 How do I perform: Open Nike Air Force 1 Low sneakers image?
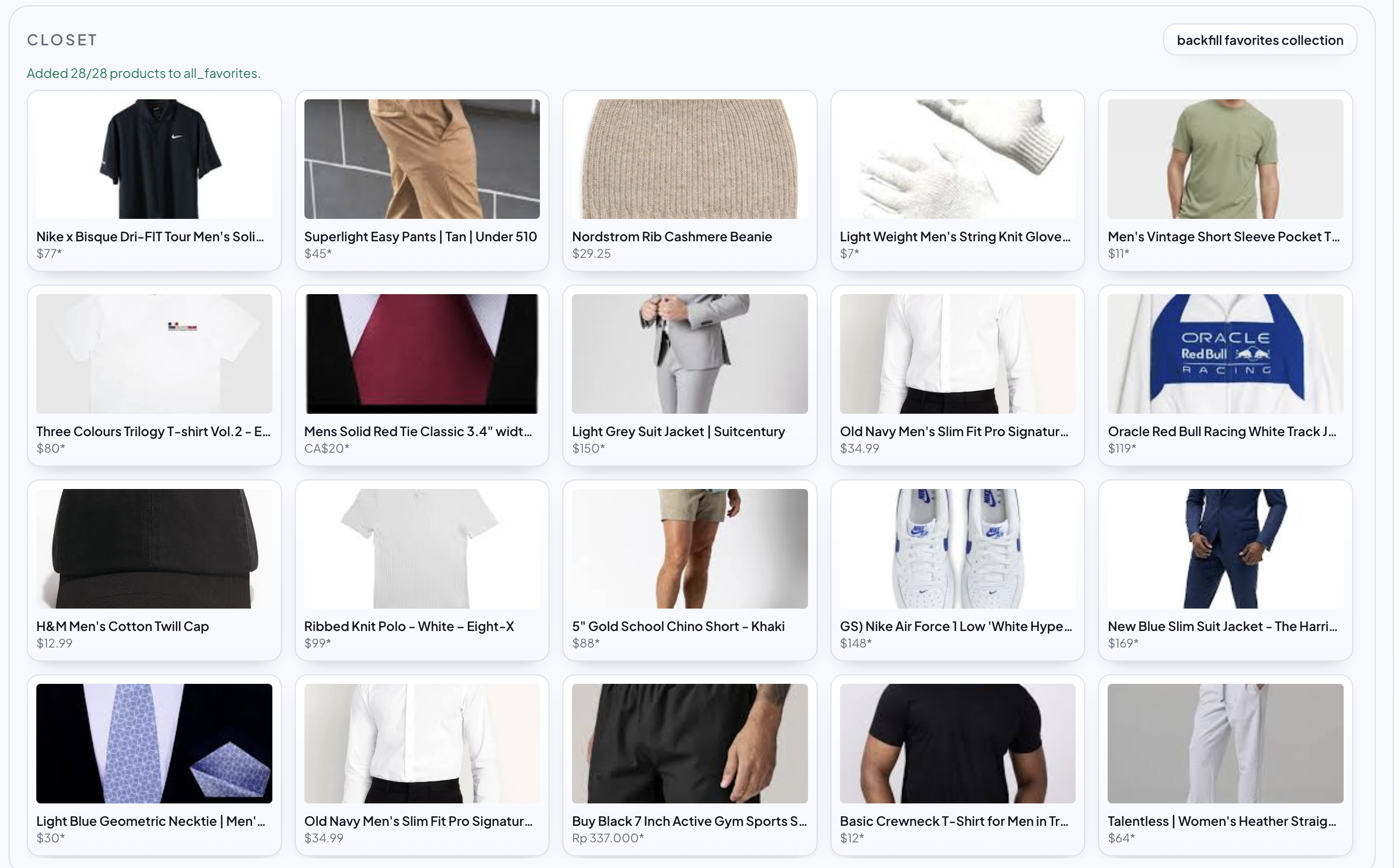point(957,548)
